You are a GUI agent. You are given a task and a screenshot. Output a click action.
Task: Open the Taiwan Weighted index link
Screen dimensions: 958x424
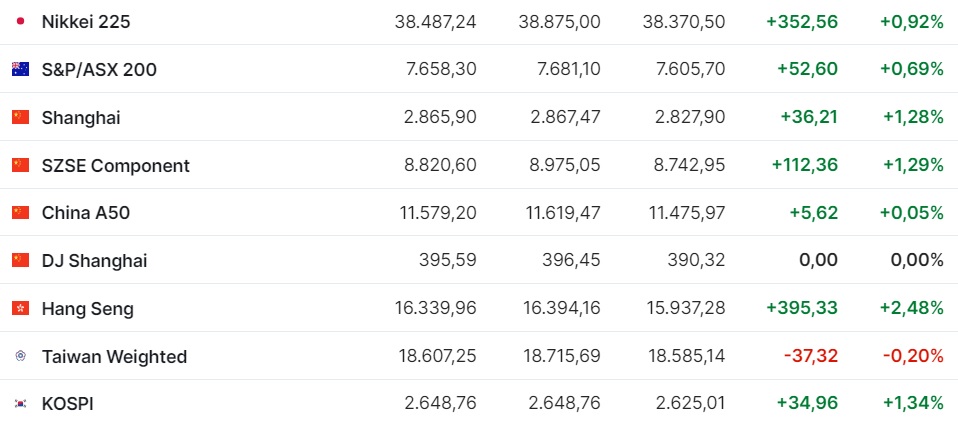(114, 357)
